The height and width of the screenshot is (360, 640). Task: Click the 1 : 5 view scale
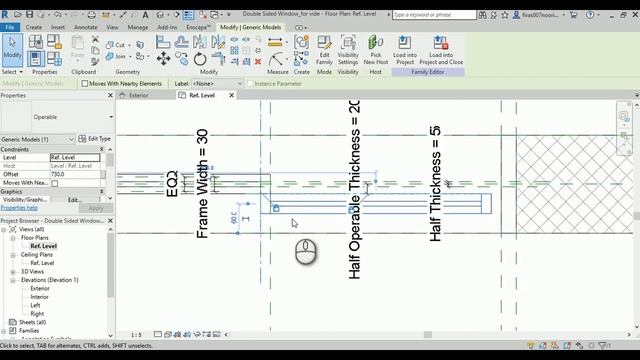coord(136,335)
